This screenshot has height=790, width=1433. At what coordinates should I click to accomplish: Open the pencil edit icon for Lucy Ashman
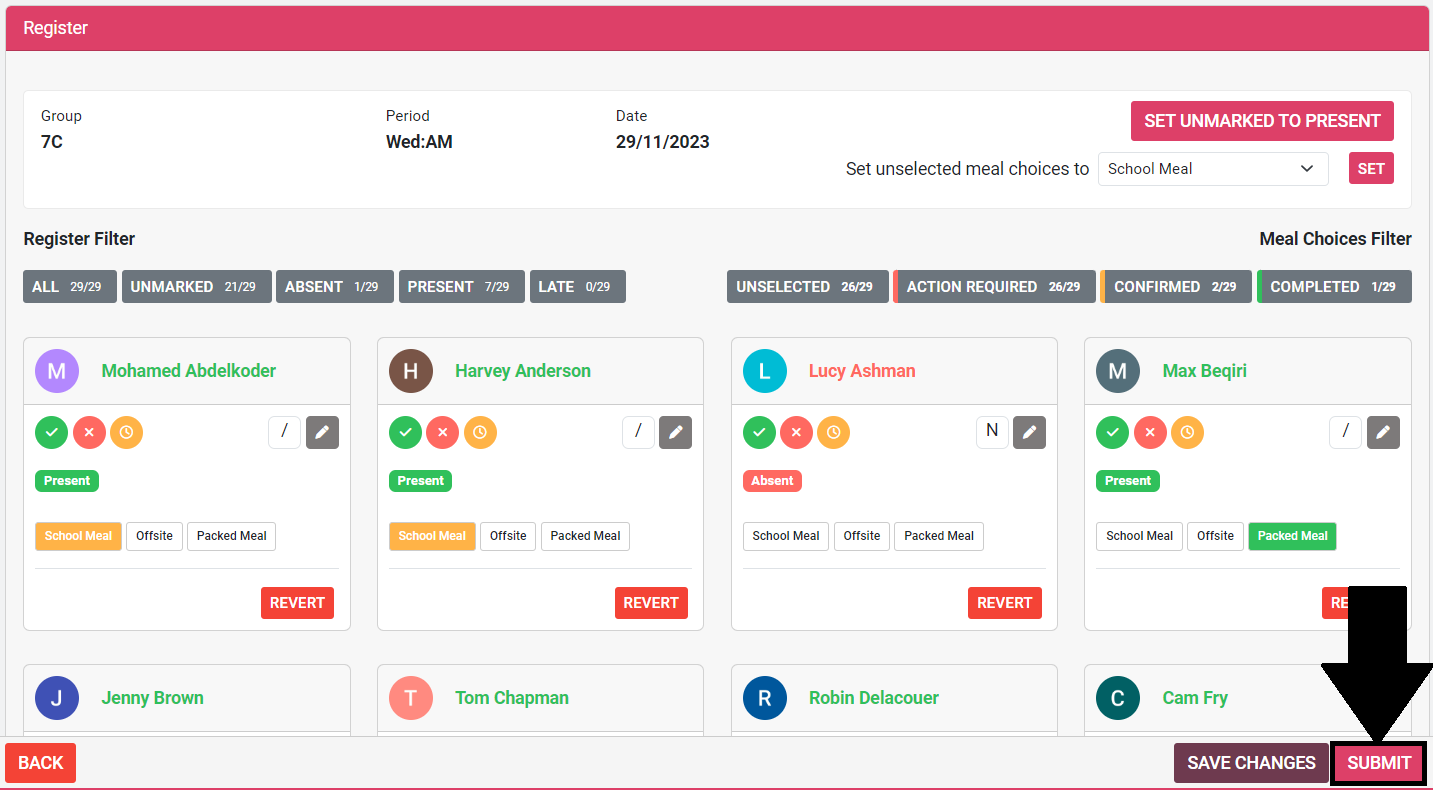[x=1029, y=433]
